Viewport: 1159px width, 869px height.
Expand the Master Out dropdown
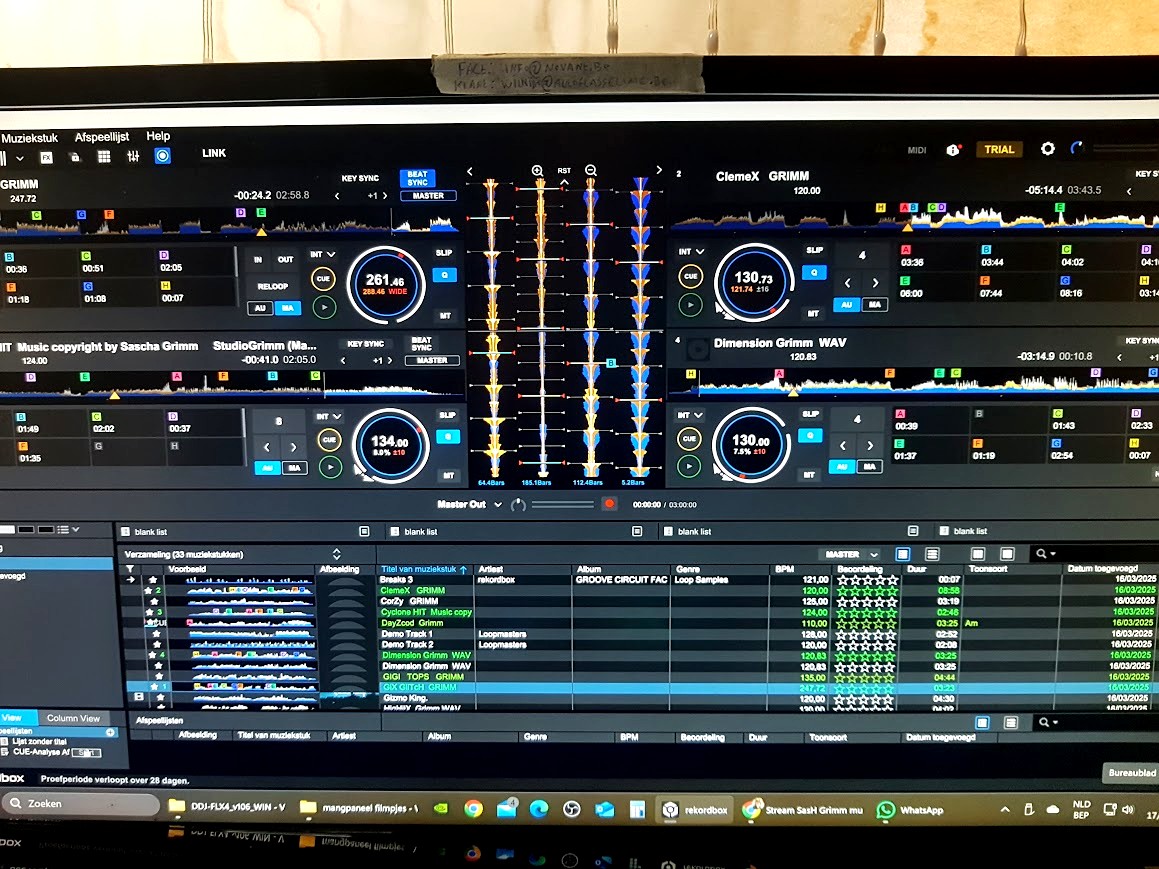(x=498, y=505)
